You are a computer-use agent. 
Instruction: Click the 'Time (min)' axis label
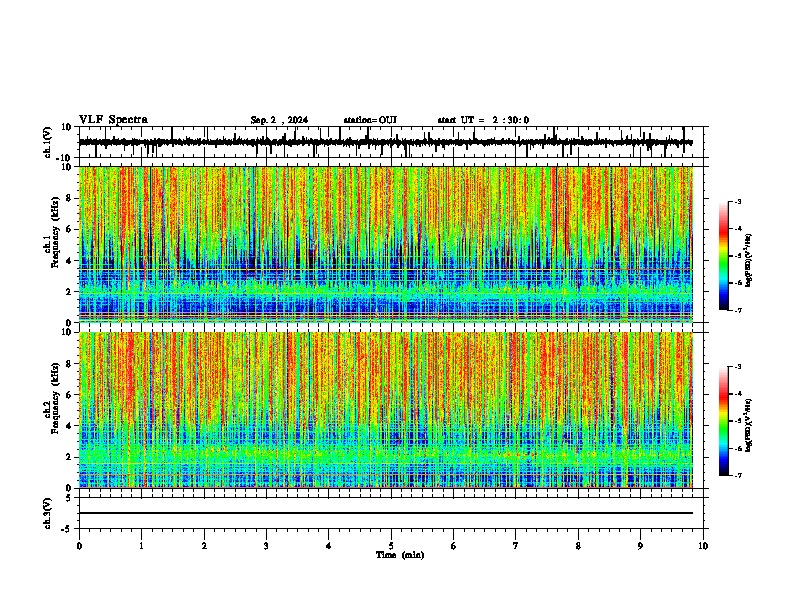(x=400, y=555)
